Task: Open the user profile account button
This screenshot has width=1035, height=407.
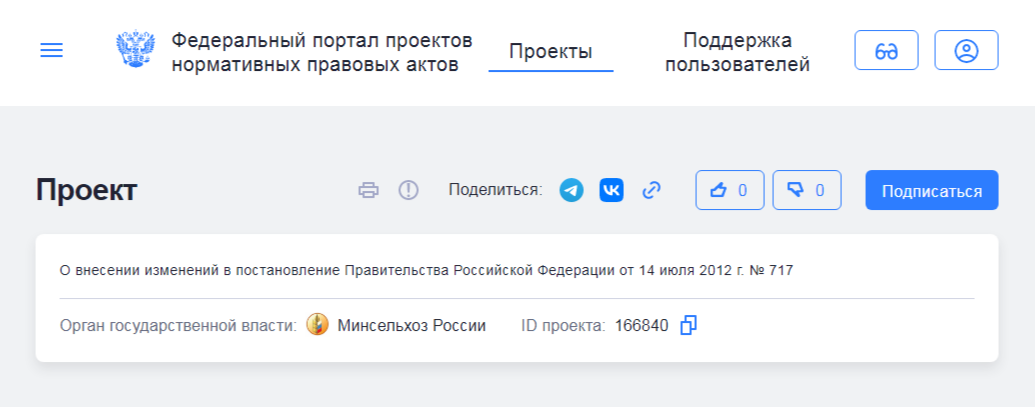Action: (x=966, y=51)
